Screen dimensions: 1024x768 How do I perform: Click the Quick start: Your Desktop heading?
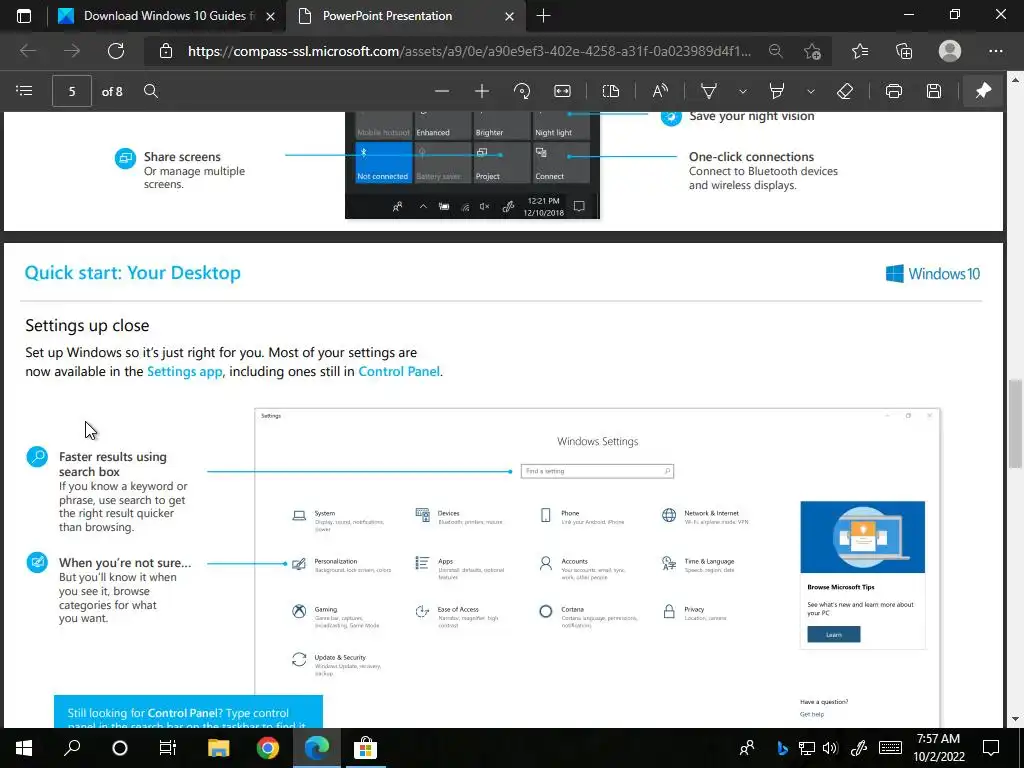click(133, 273)
